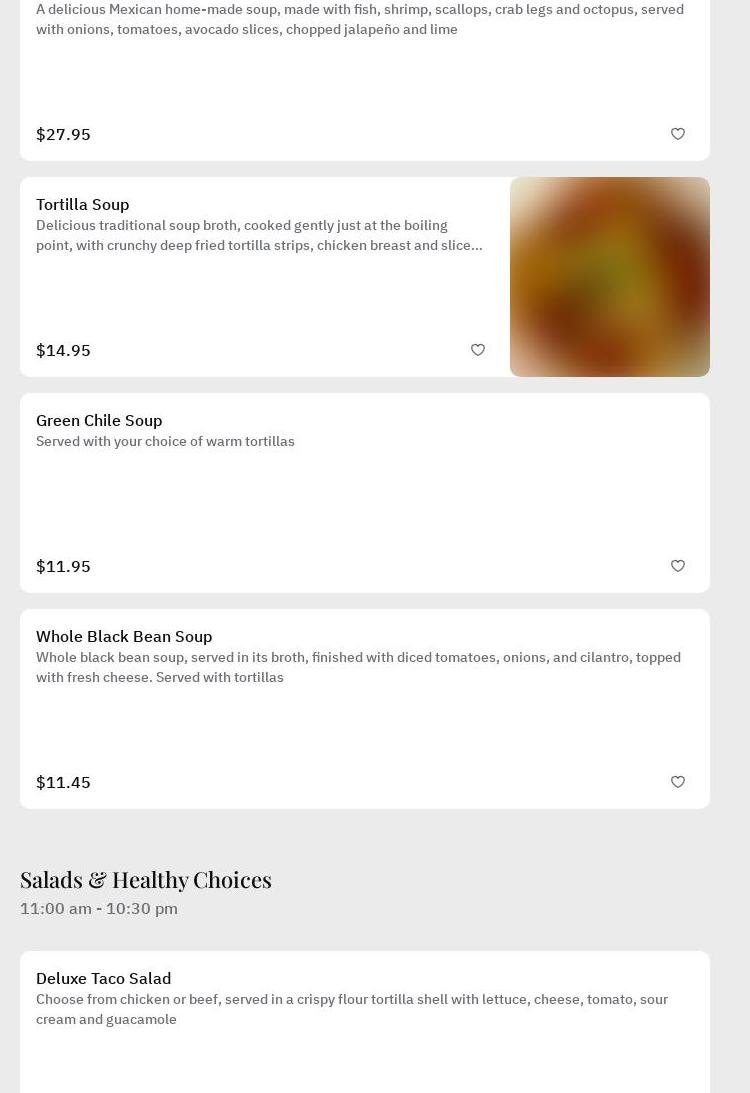Screen dimensions: 750x1093
Task: Open the Whole Black Bean Soup title
Action: [124, 636]
